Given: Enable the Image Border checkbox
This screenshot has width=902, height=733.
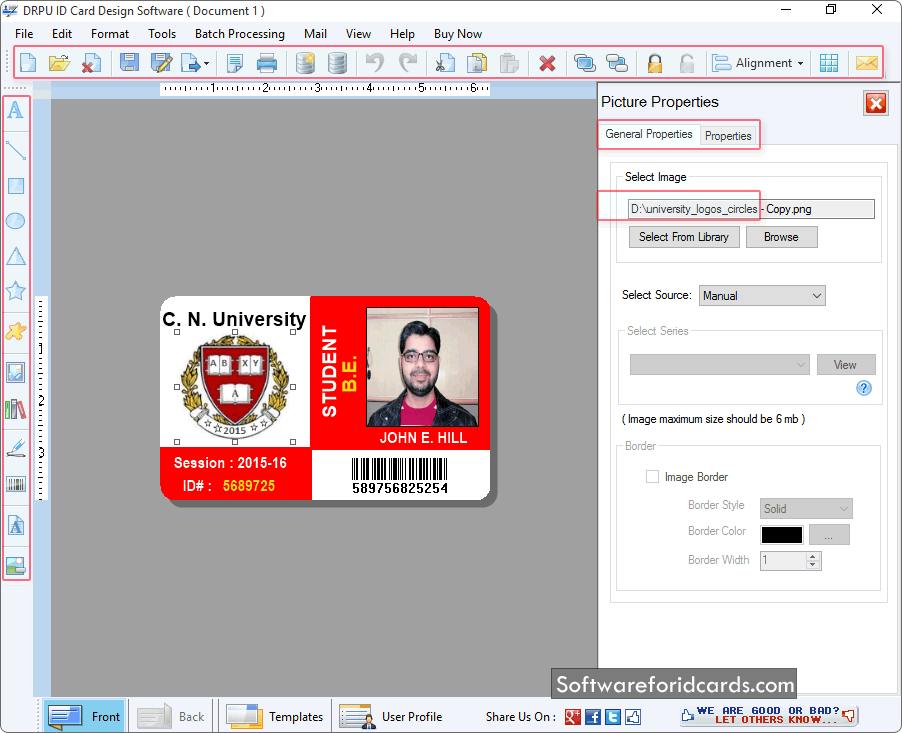Looking at the screenshot, I should click(x=652, y=476).
